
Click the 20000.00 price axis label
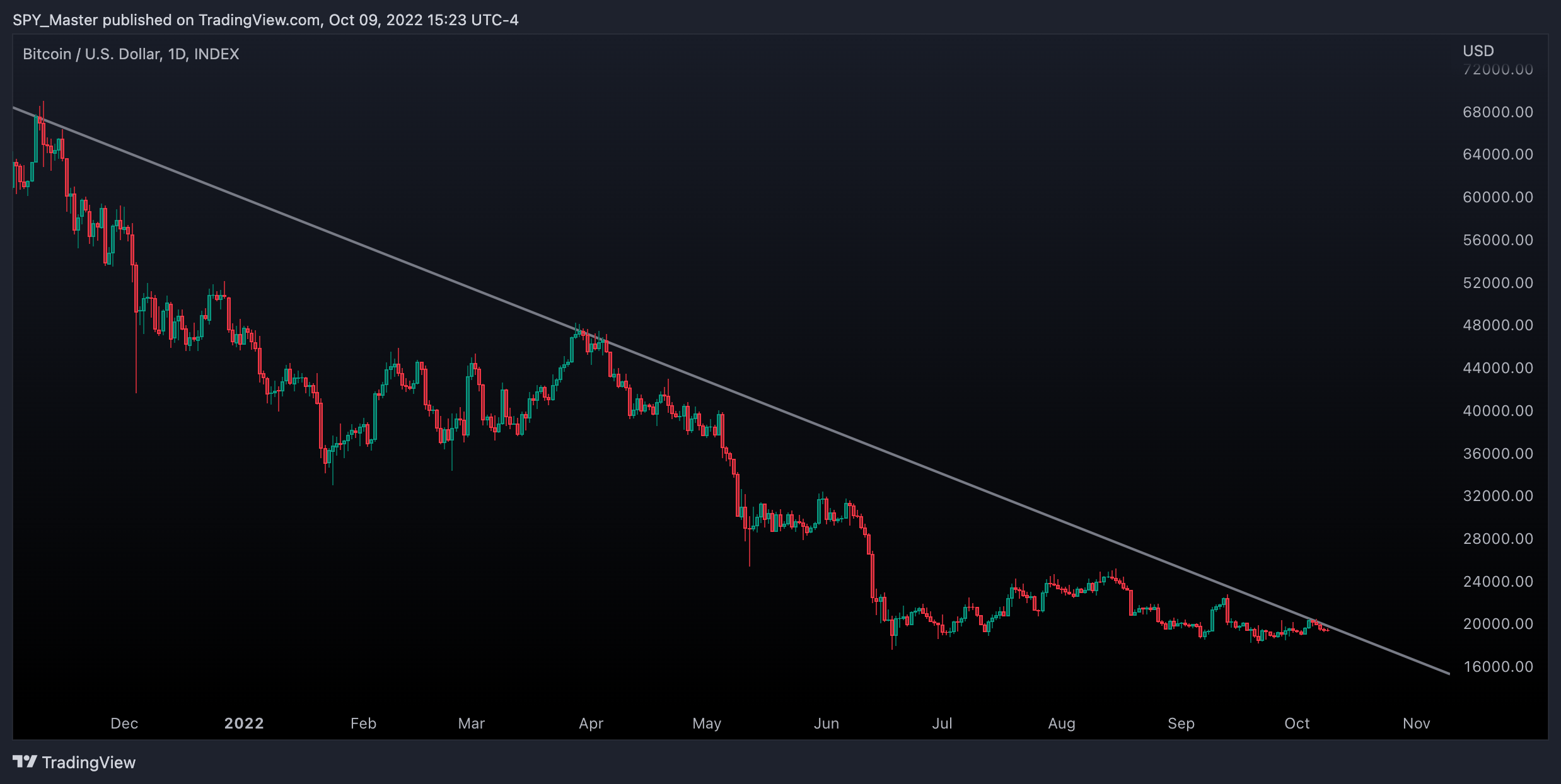[1498, 624]
